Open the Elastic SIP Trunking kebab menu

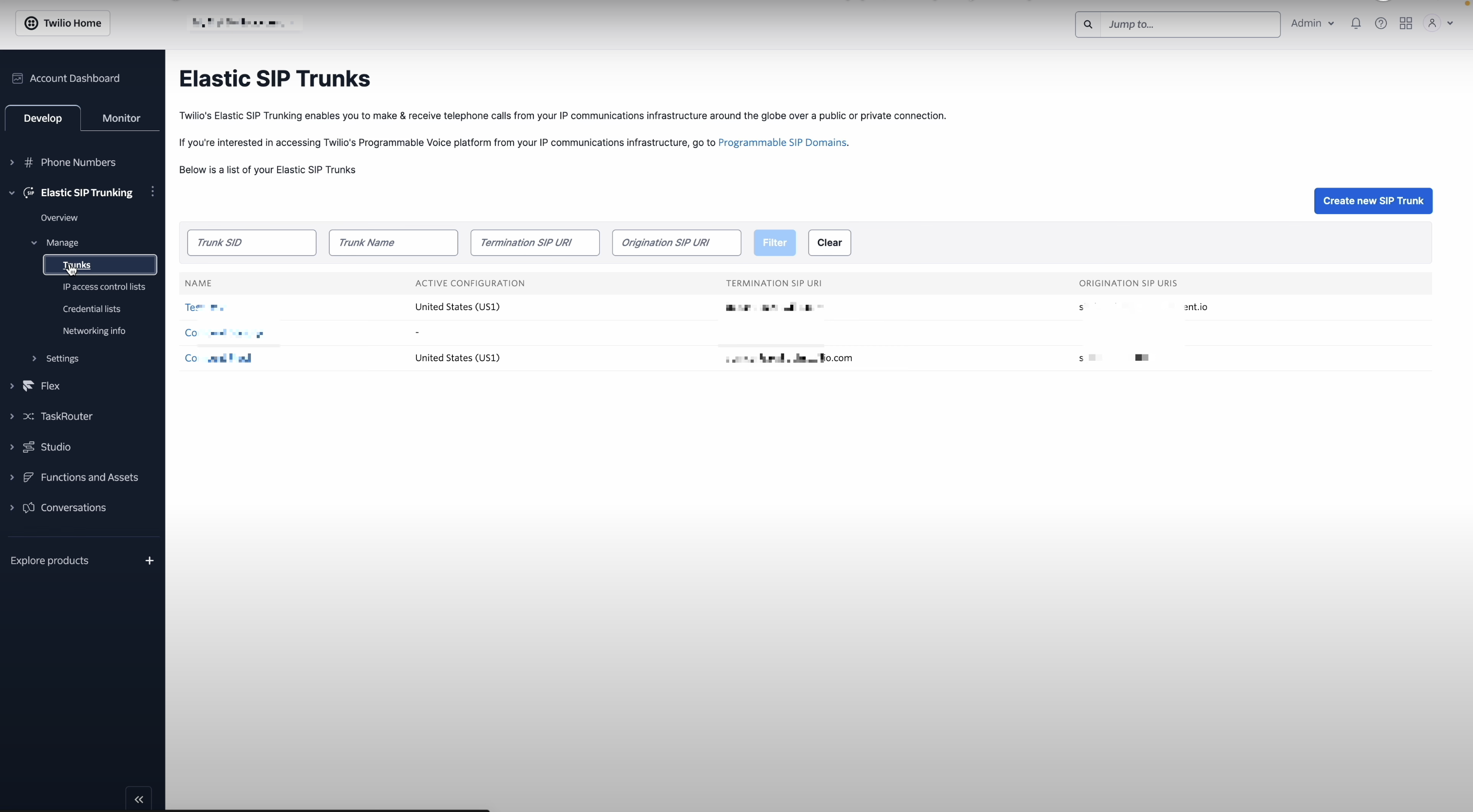click(152, 192)
